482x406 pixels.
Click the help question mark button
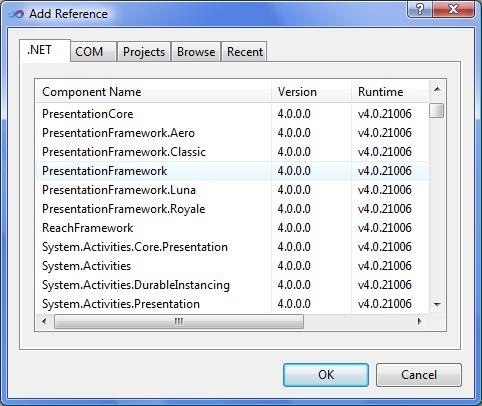(x=420, y=9)
